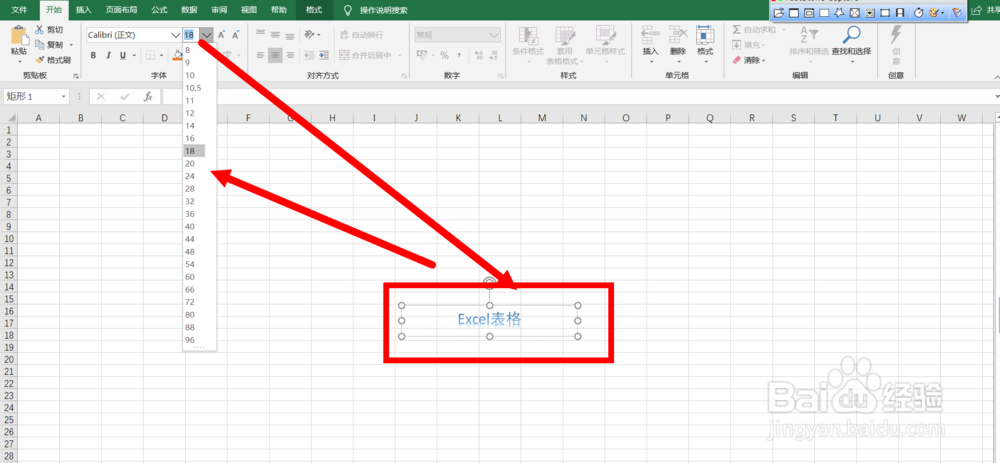Click open-file icon in capture toolbar
Image resolution: width=1000 pixels, height=463 pixels.
click(x=778, y=12)
